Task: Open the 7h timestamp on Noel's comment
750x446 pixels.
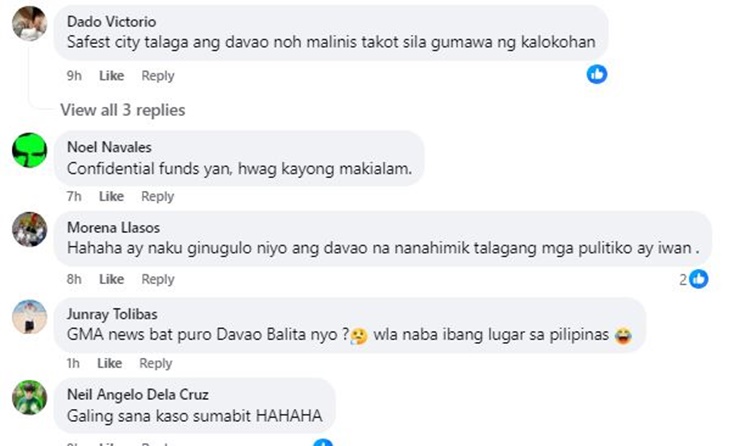Action: [74, 196]
